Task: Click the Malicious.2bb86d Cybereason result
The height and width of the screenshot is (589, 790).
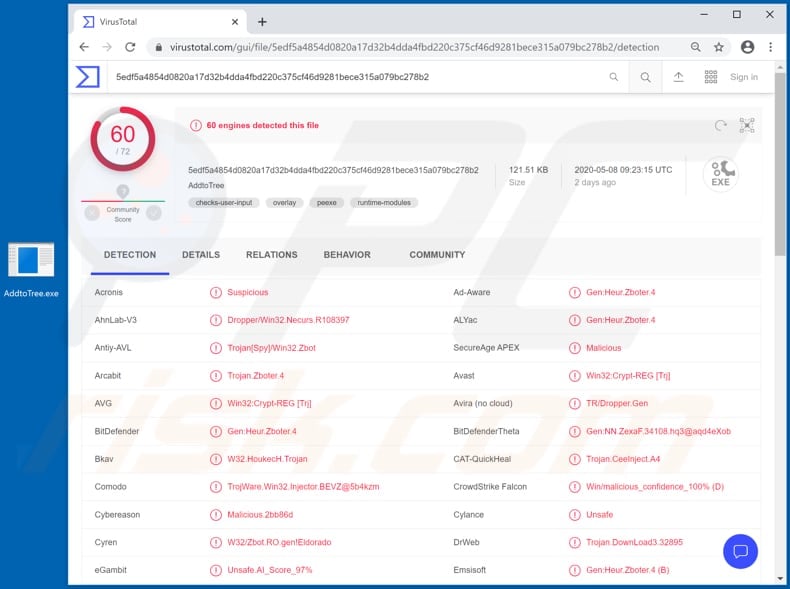Action: 260,515
